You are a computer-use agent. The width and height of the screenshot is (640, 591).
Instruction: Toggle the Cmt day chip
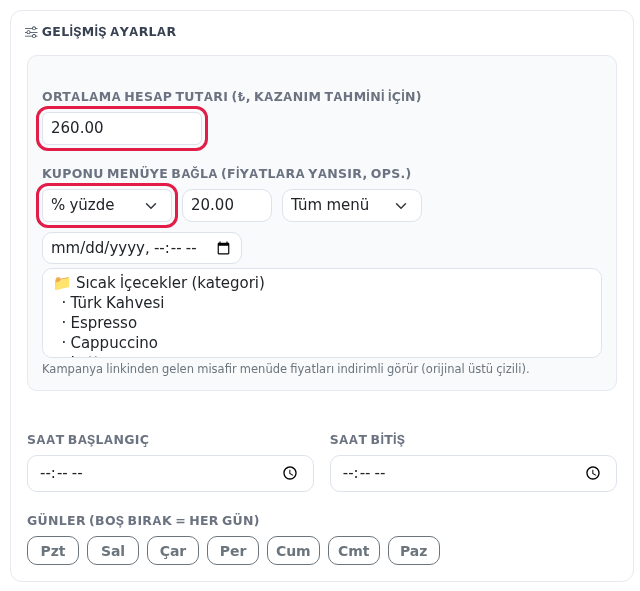click(354, 551)
